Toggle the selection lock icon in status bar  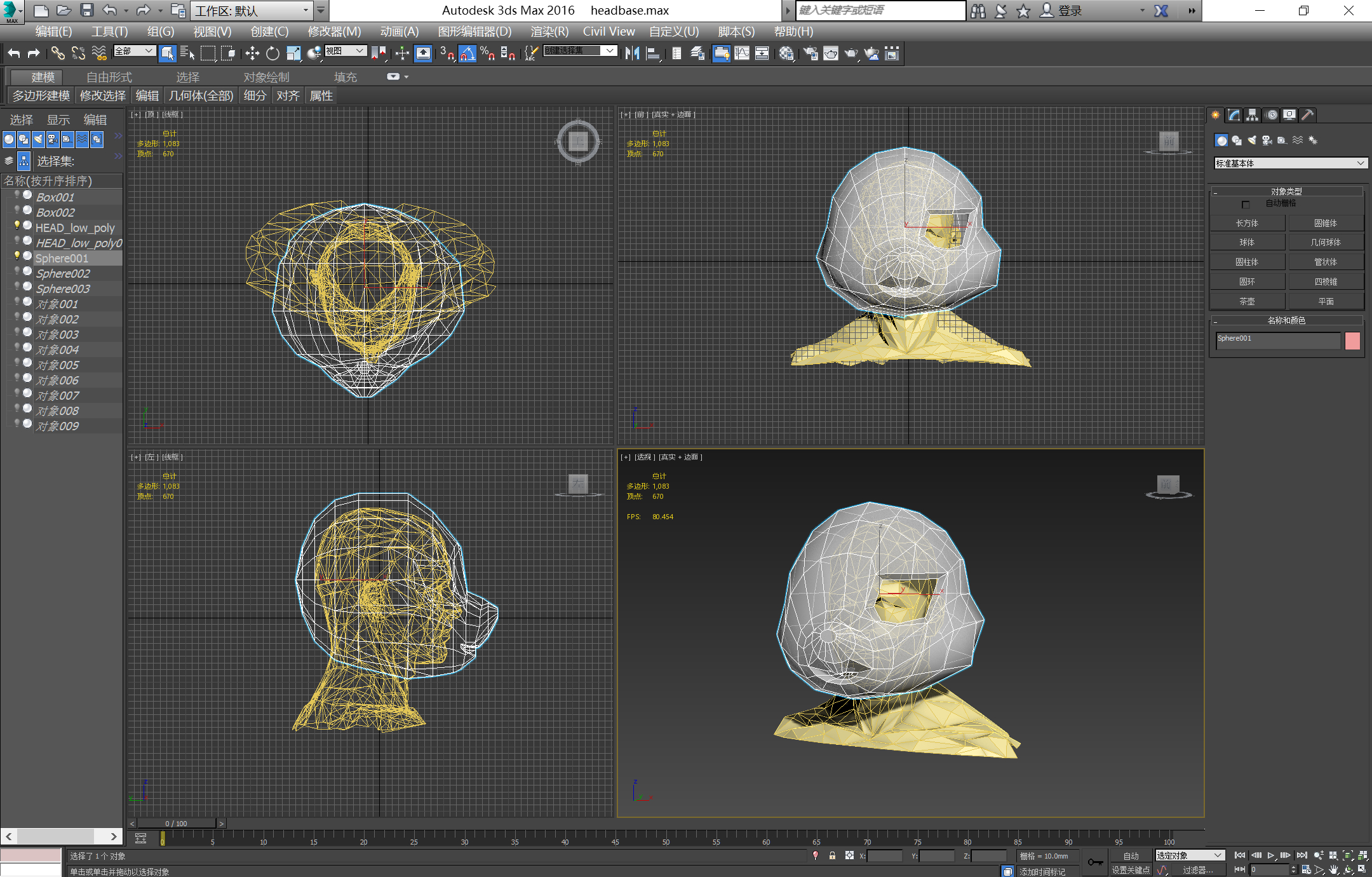tap(832, 855)
